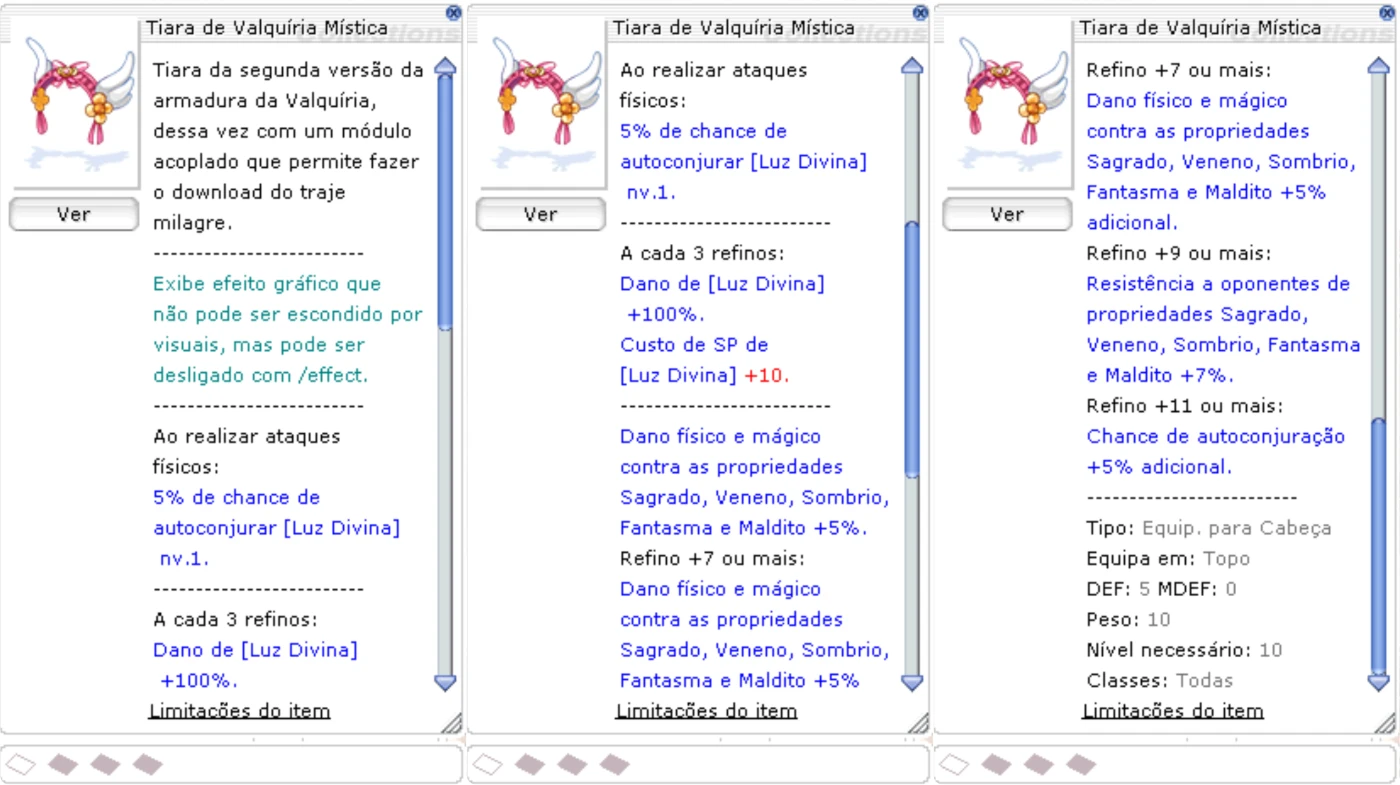This screenshot has width=1400, height=785.
Task: Click the line 'DEF: 5 MDEF: 0'
Action: (1161, 589)
